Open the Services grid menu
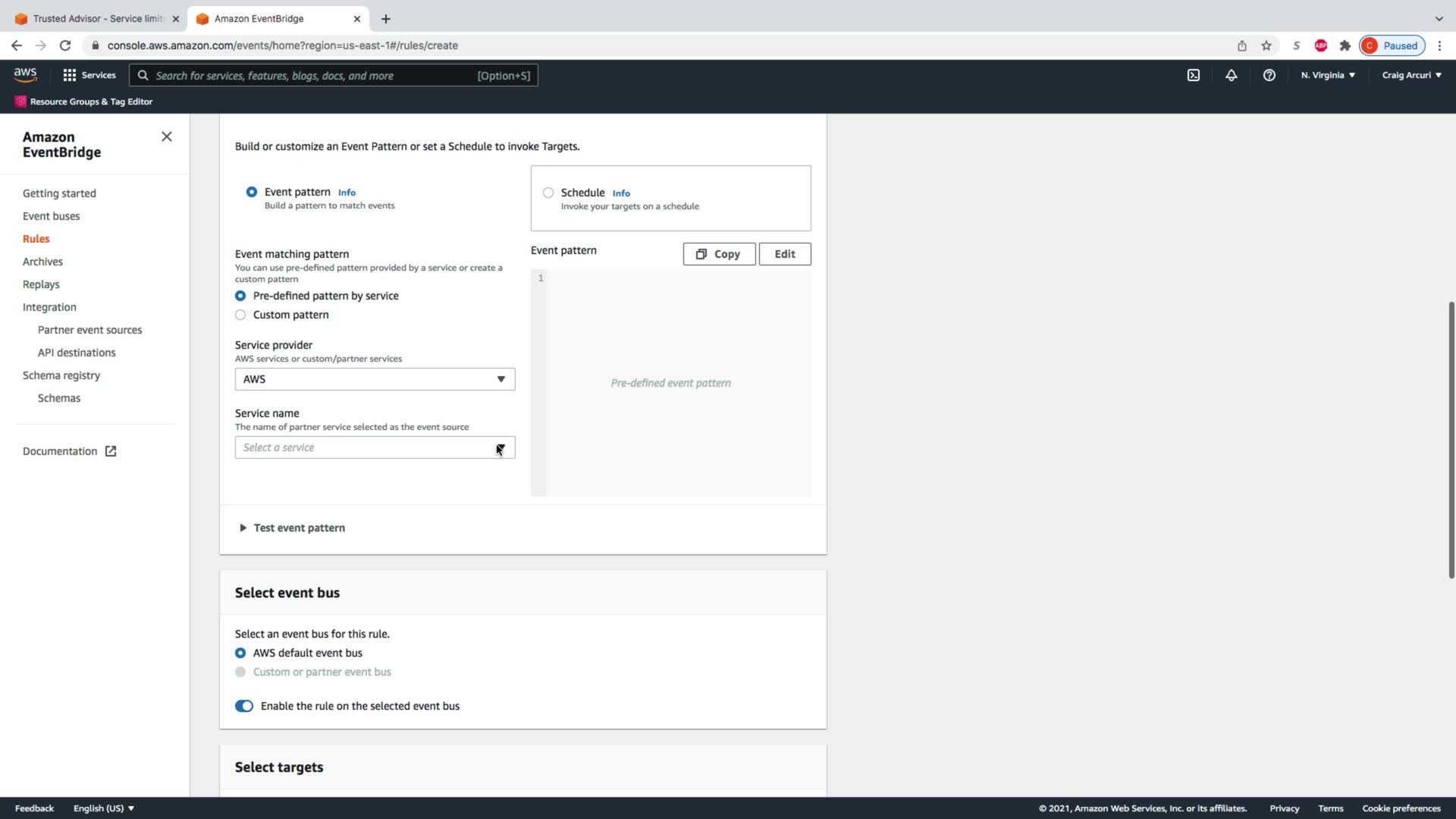Viewport: 1456px width, 819px height. tap(89, 75)
